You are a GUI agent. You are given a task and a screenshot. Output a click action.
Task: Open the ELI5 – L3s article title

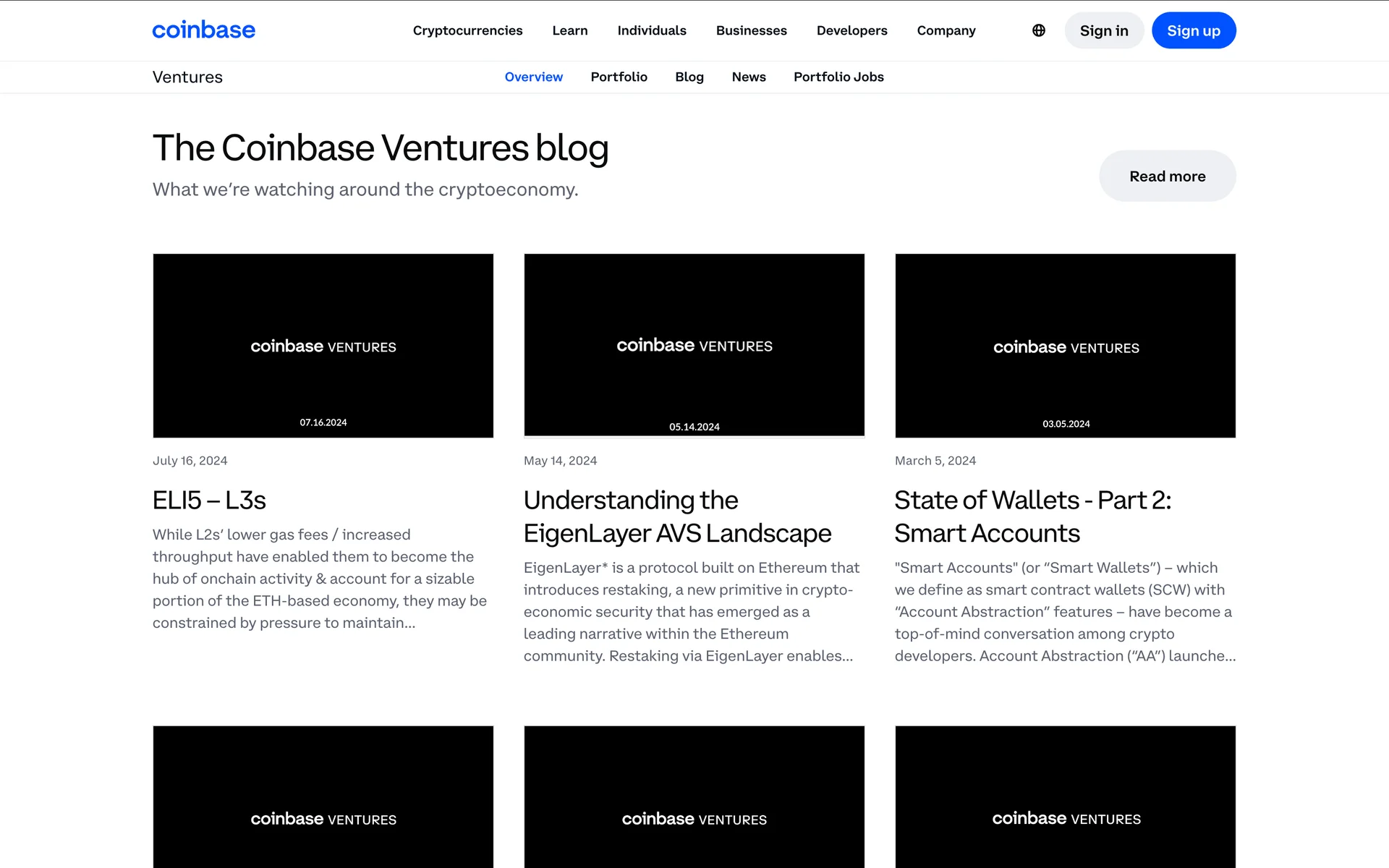[x=209, y=500]
